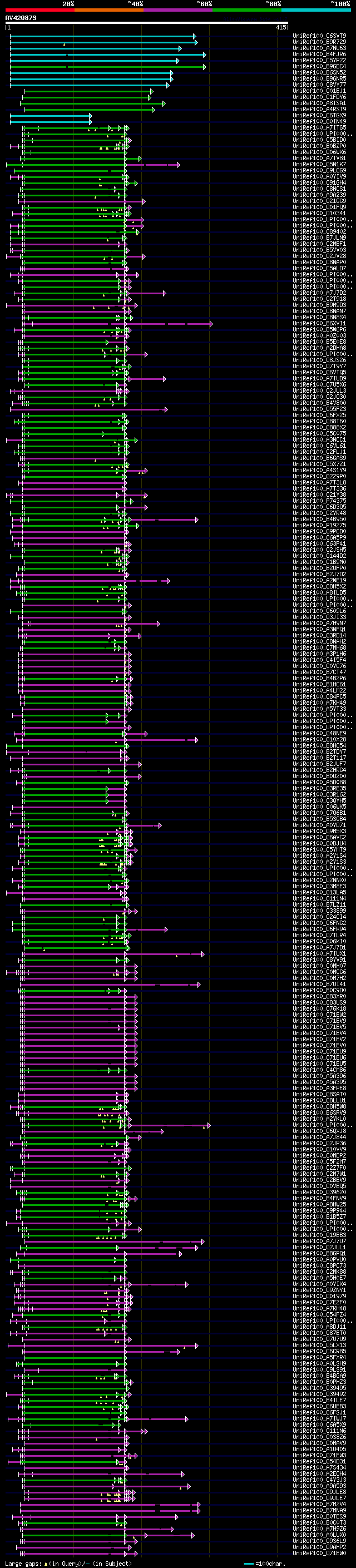Select hit label UniRef100_C7Q6B1

pyautogui.click(x=319, y=813)
